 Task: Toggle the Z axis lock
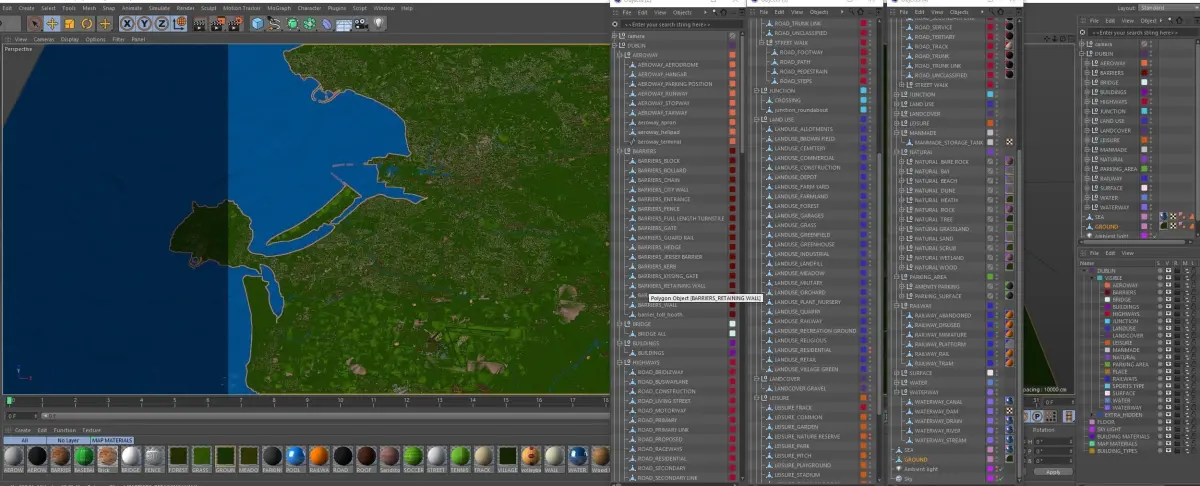click(x=162, y=23)
